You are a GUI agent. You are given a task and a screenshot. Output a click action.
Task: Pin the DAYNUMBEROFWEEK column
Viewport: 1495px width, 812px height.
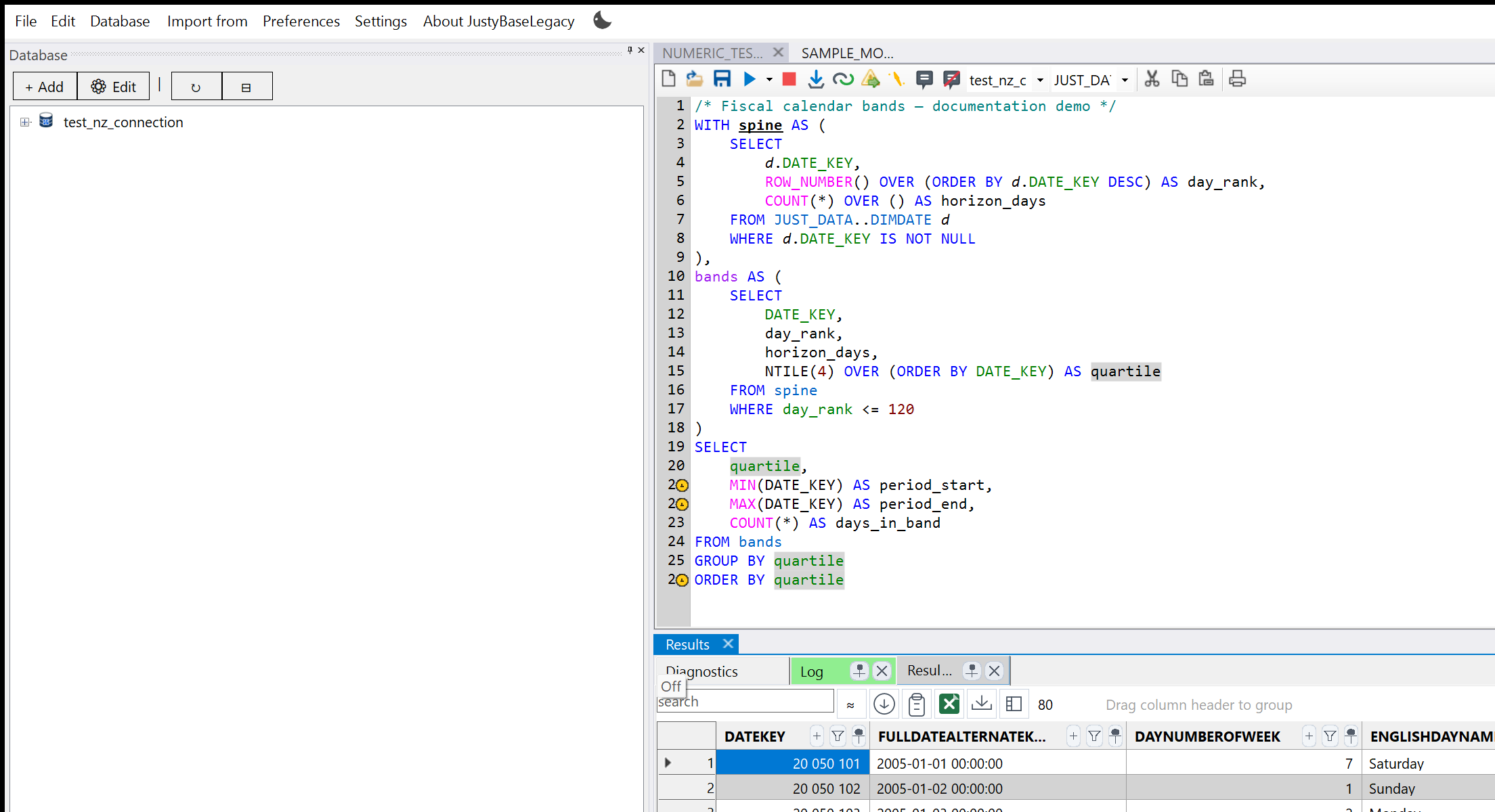[1351, 736]
